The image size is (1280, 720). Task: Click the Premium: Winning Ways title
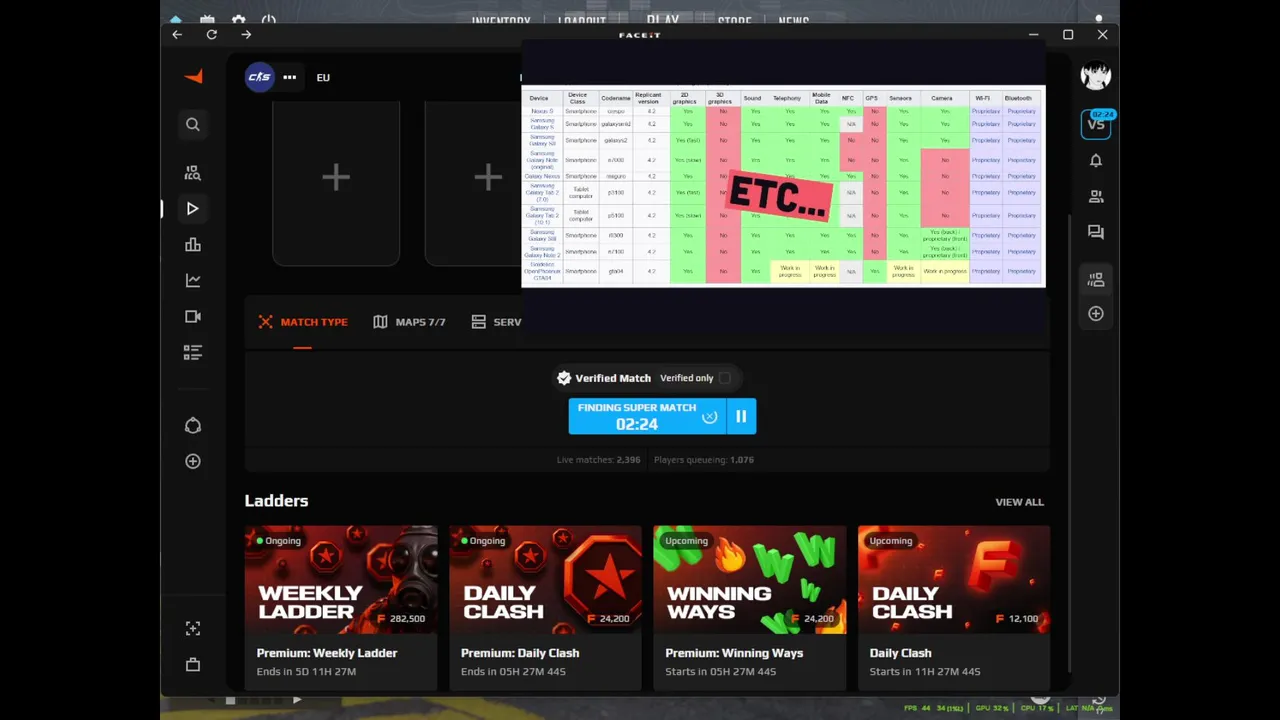coord(734,653)
